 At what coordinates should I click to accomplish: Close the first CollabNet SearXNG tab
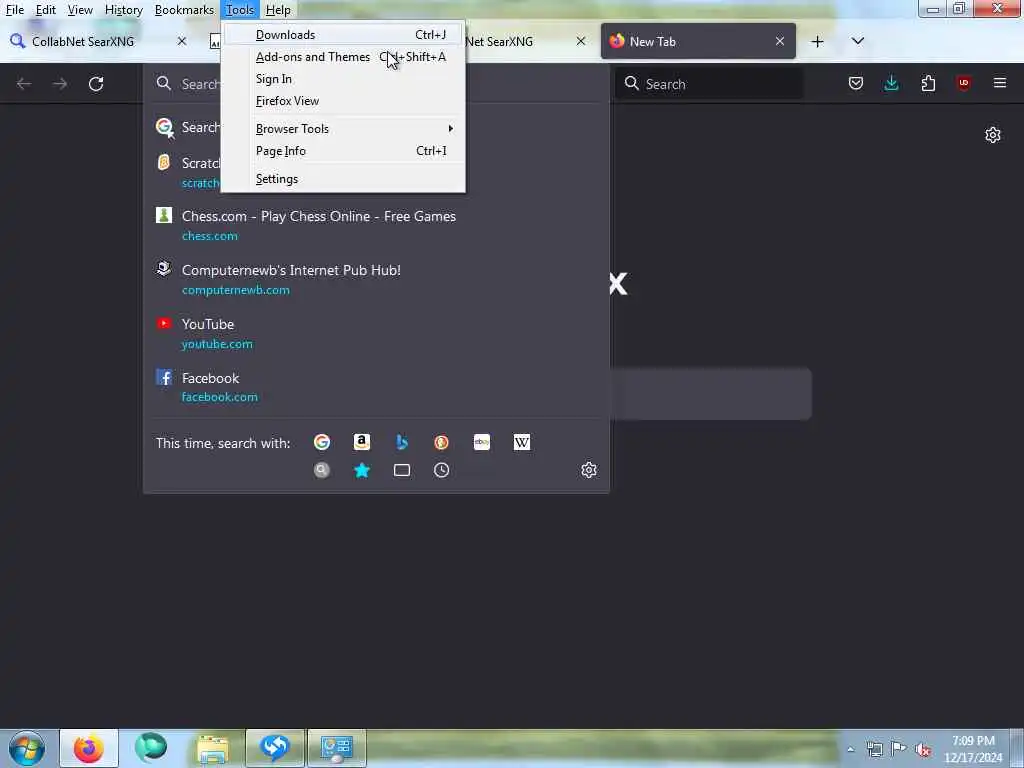(182, 41)
